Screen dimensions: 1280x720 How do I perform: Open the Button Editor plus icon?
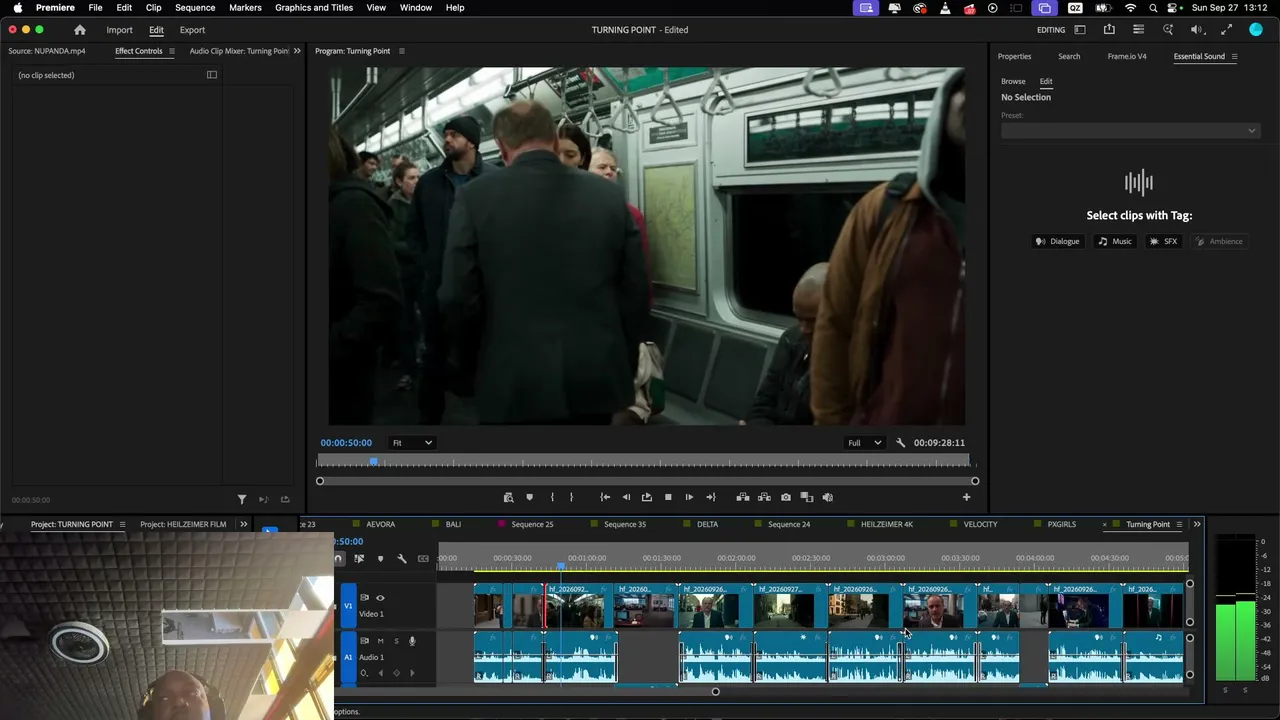(966, 497)
